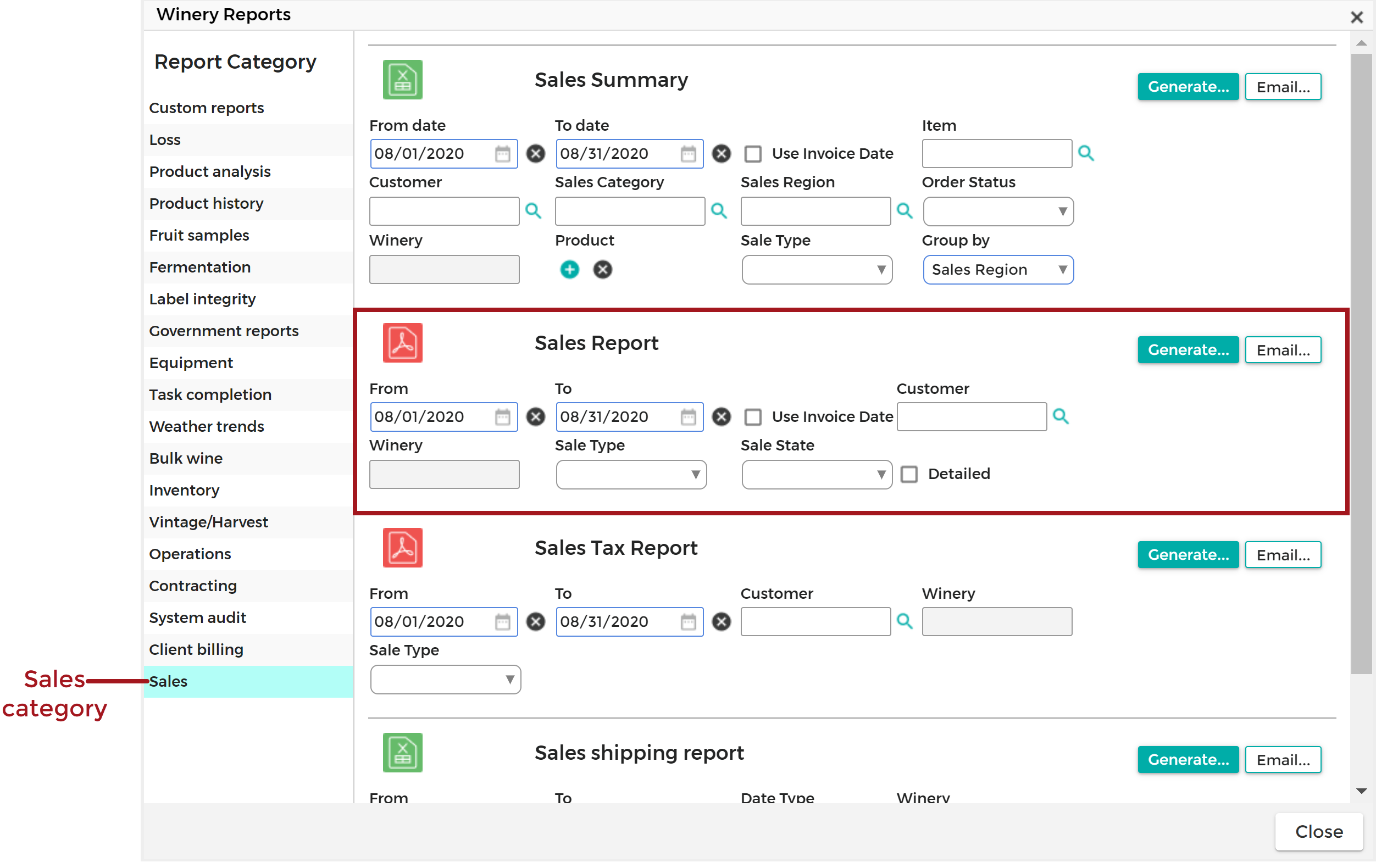Generate the Sales Report
This screenshot has width=1376, height=868.
coord(1188,350)
